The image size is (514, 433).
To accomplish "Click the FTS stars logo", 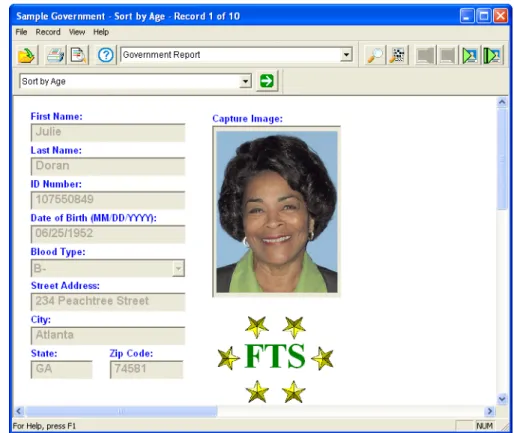I will pos(275,359).
